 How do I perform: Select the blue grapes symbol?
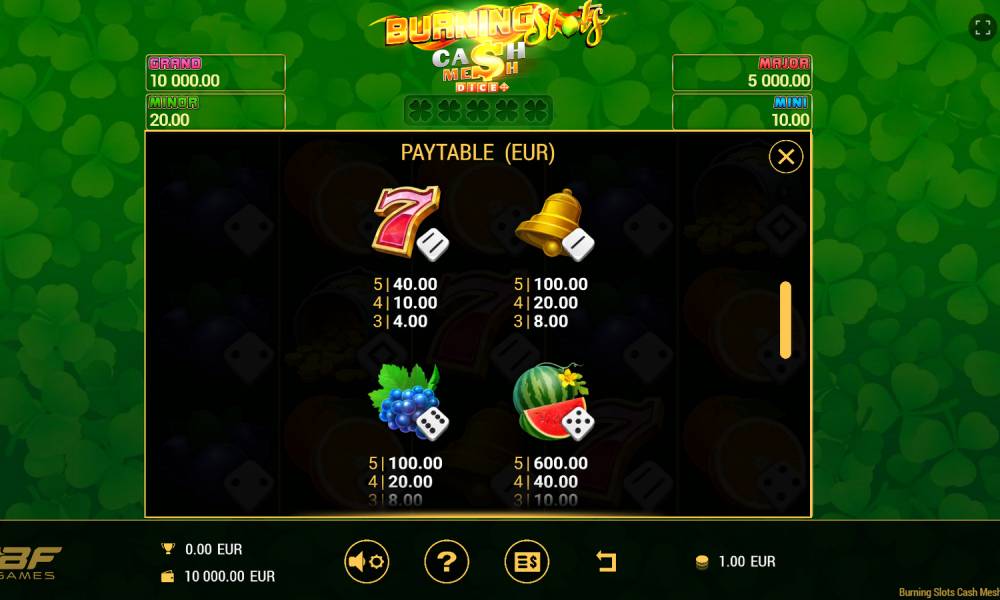(x=408, y=402)
